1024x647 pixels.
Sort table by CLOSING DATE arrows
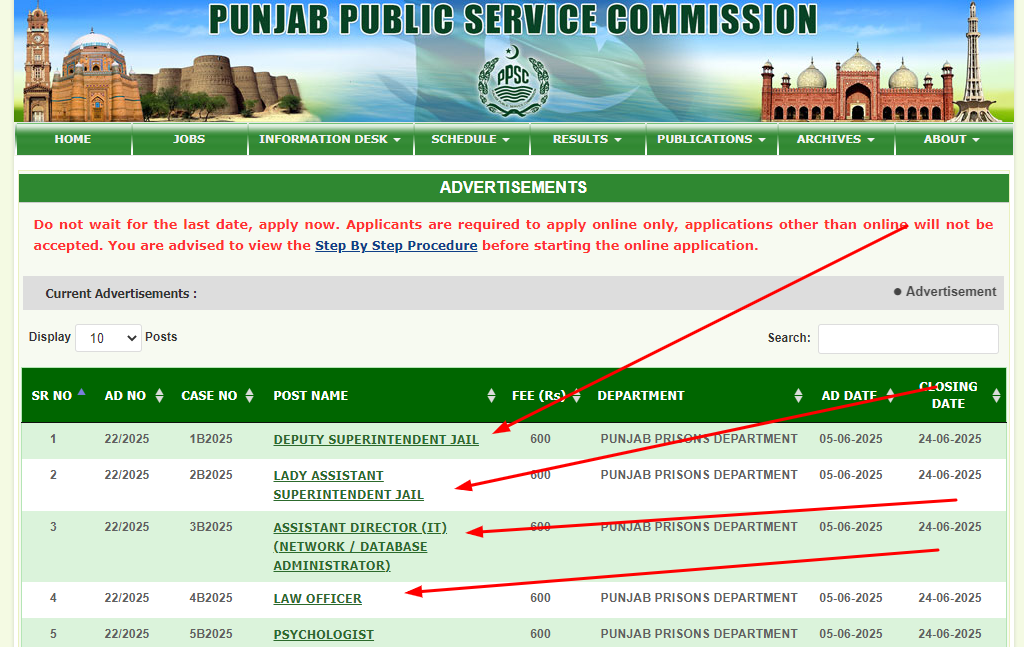pos(996,396)
